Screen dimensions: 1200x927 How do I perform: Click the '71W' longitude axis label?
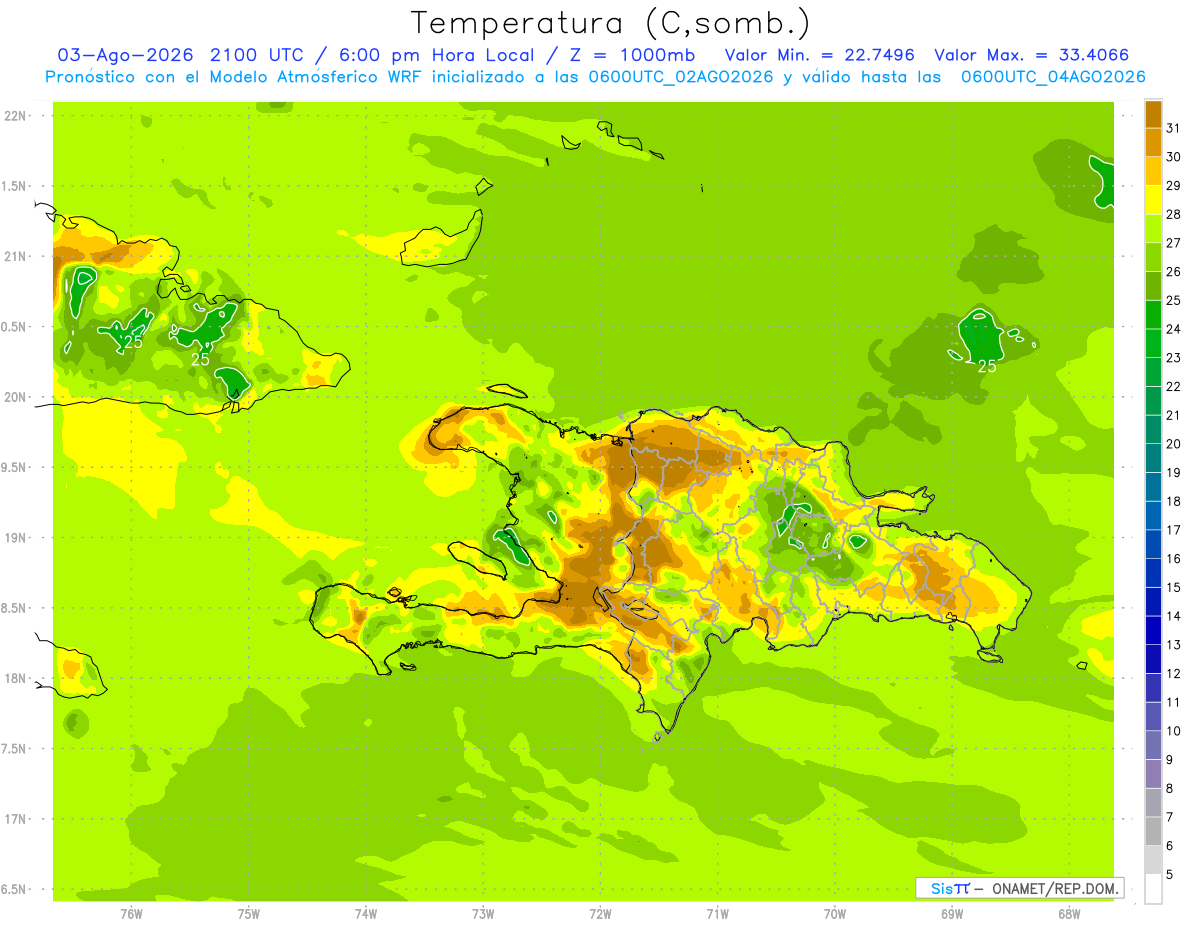click(x=717, y=913)
